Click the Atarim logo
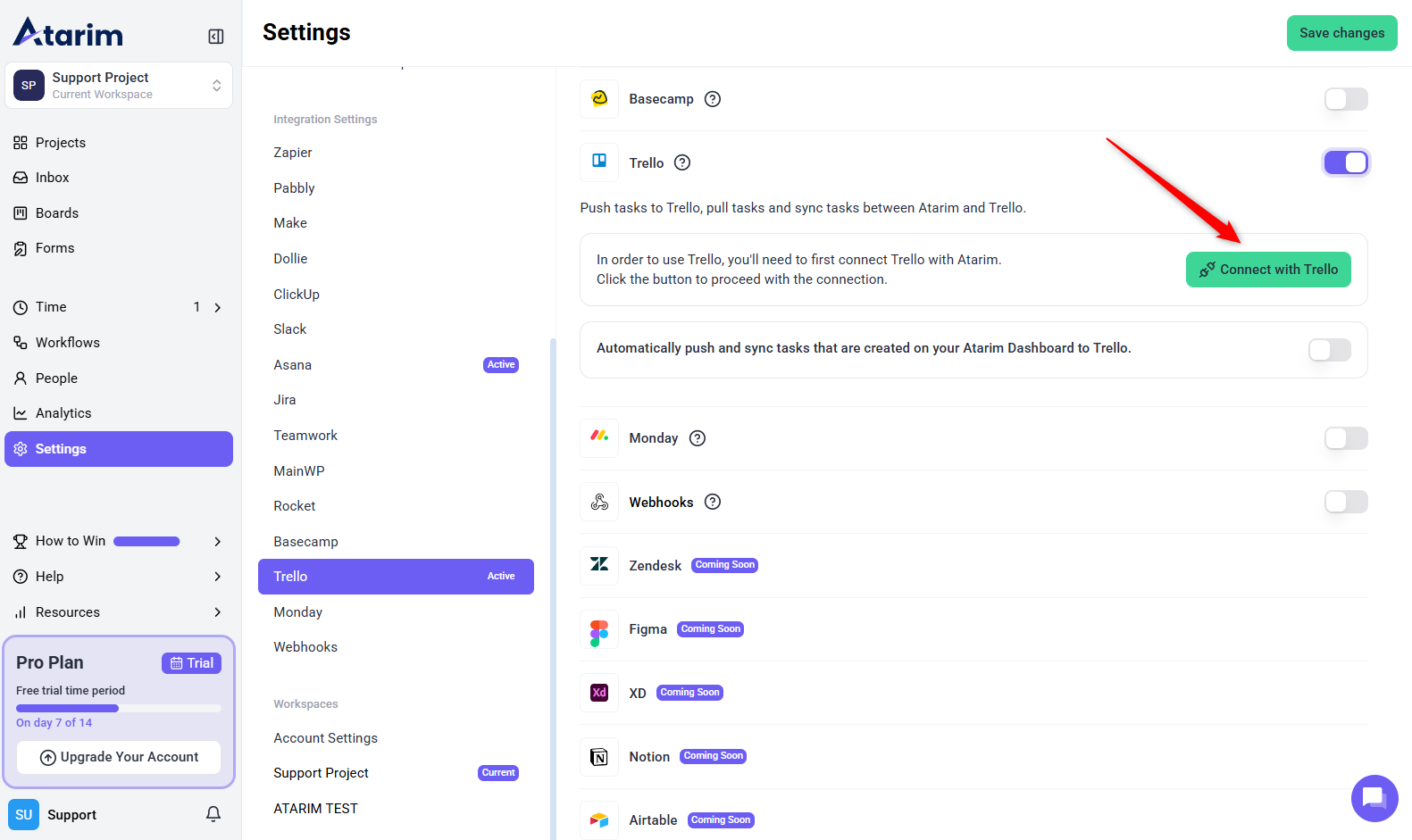Image resolution: width=1412 pixels, height=840 pixels. (69, 33)
